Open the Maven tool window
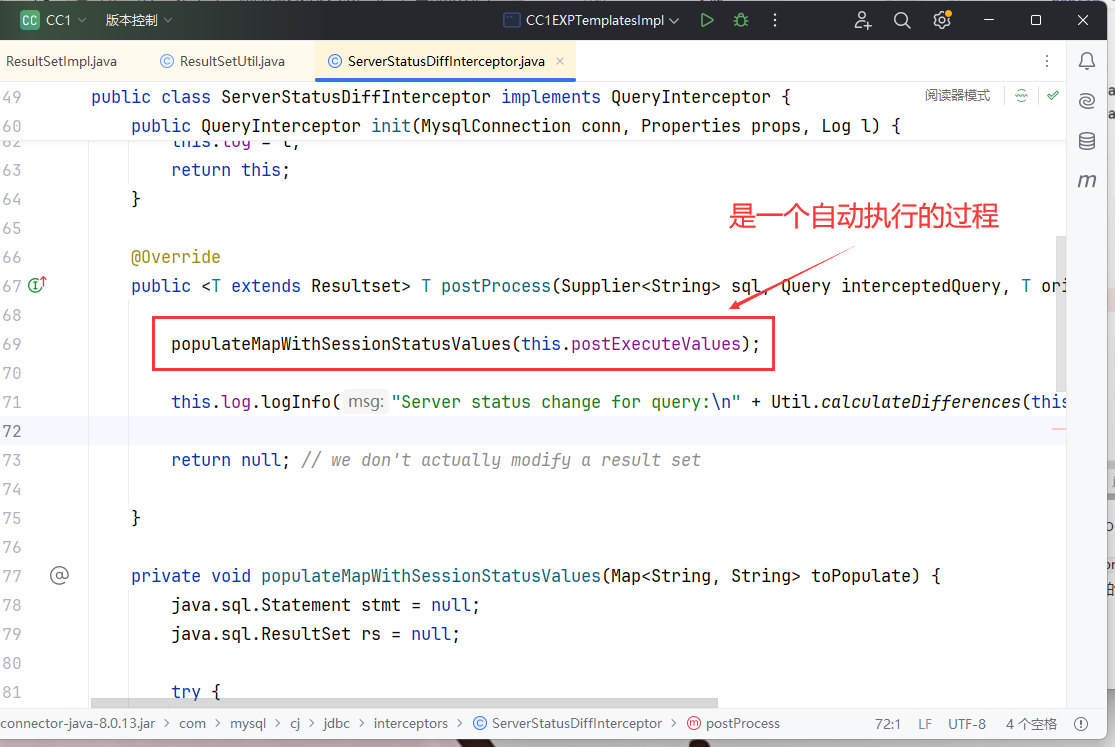1115x747 pixels. coord(1087,181)
